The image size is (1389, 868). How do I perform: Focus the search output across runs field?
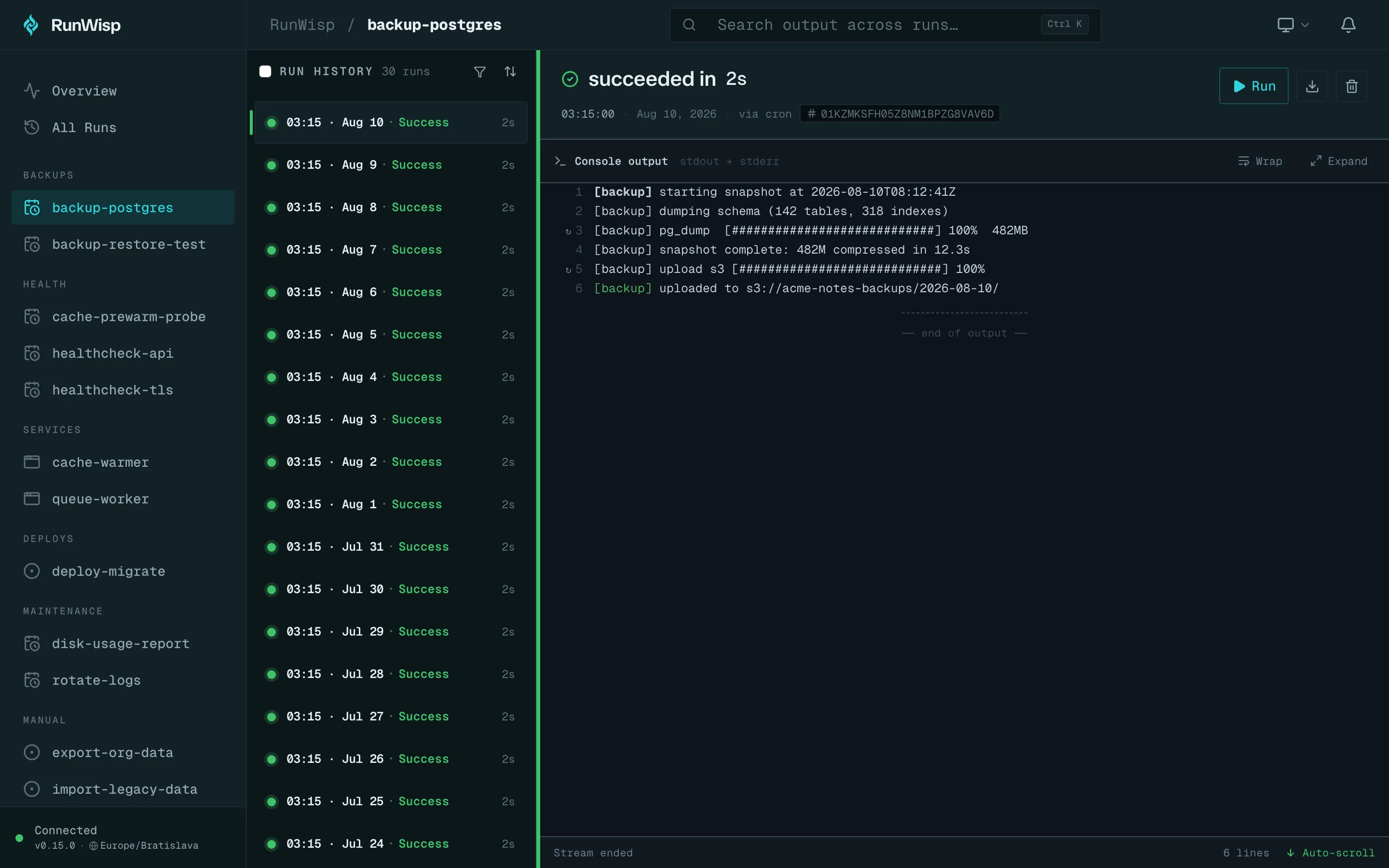[885, 25]
